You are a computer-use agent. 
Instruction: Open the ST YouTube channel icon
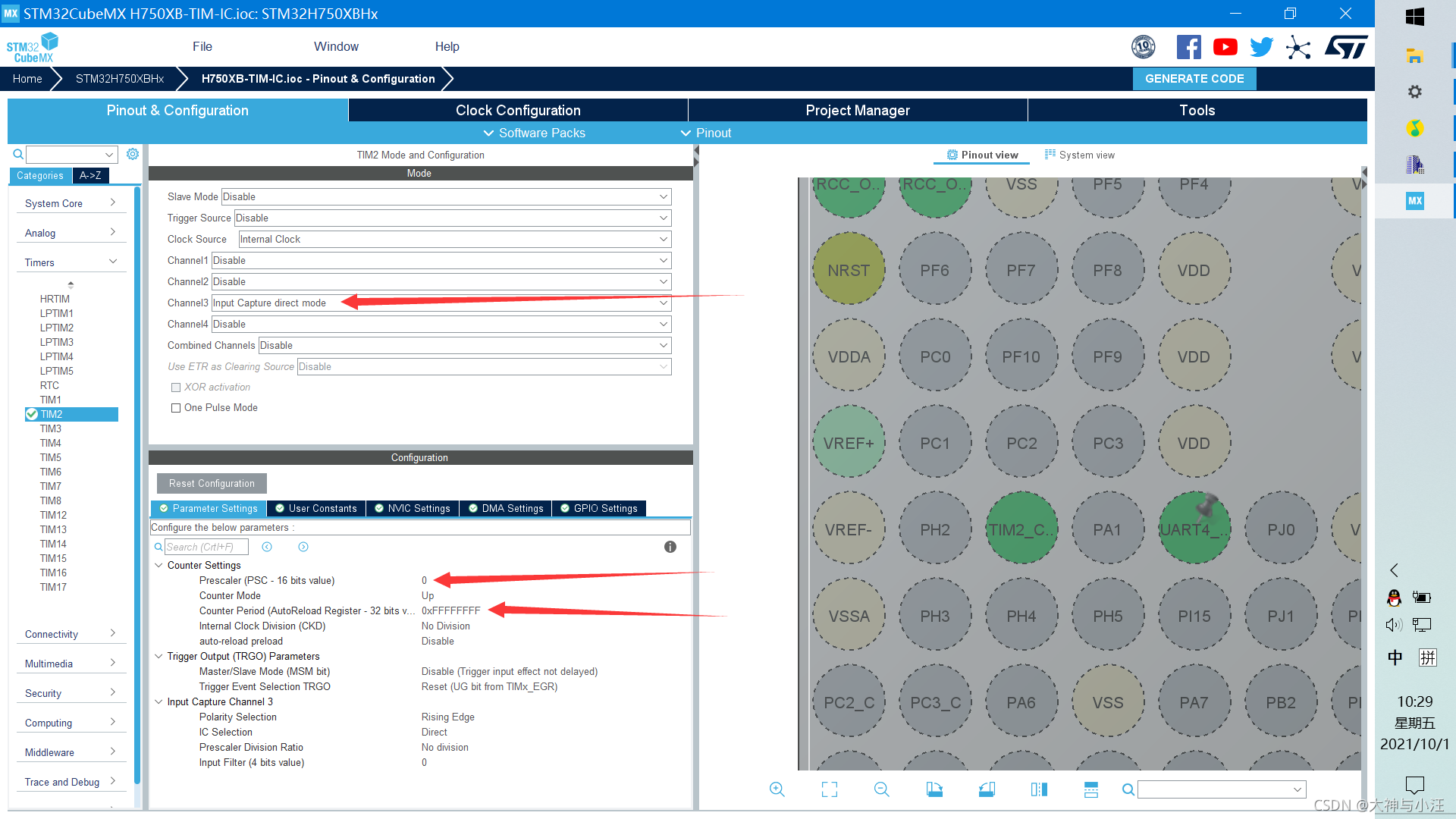point(1225,47)
